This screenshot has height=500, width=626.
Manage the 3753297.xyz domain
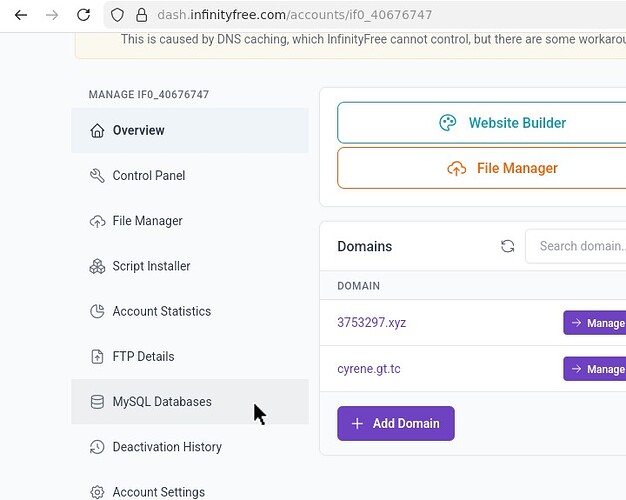[594, 323]
